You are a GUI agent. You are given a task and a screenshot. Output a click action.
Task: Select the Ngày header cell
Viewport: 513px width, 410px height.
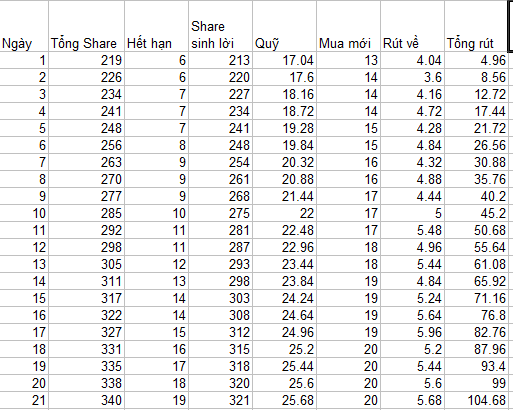coord(24,26)
